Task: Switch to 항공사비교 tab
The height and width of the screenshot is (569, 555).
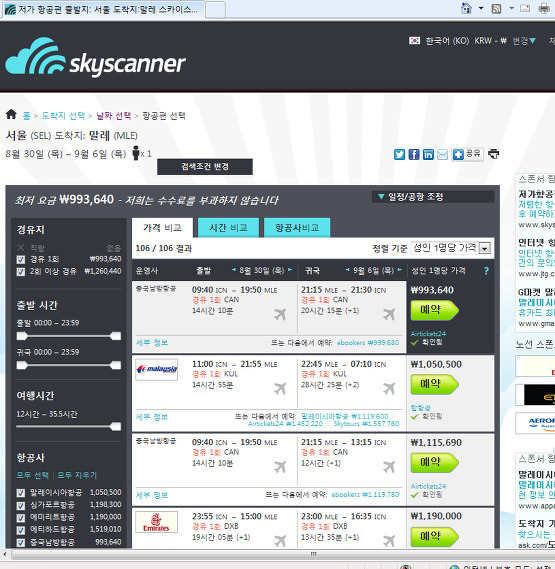Action: [x=297, y=228]
